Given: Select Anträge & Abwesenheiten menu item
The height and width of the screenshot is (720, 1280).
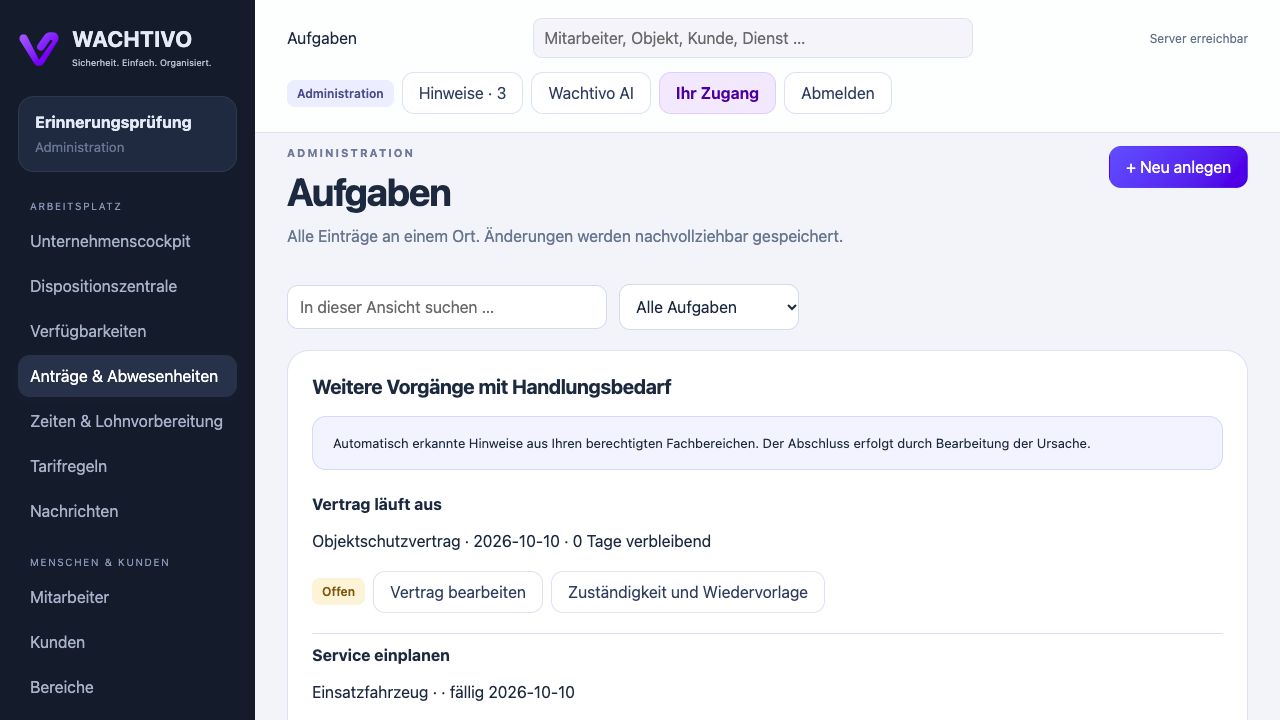Looking at the screenshot, I should click(127, 376).
